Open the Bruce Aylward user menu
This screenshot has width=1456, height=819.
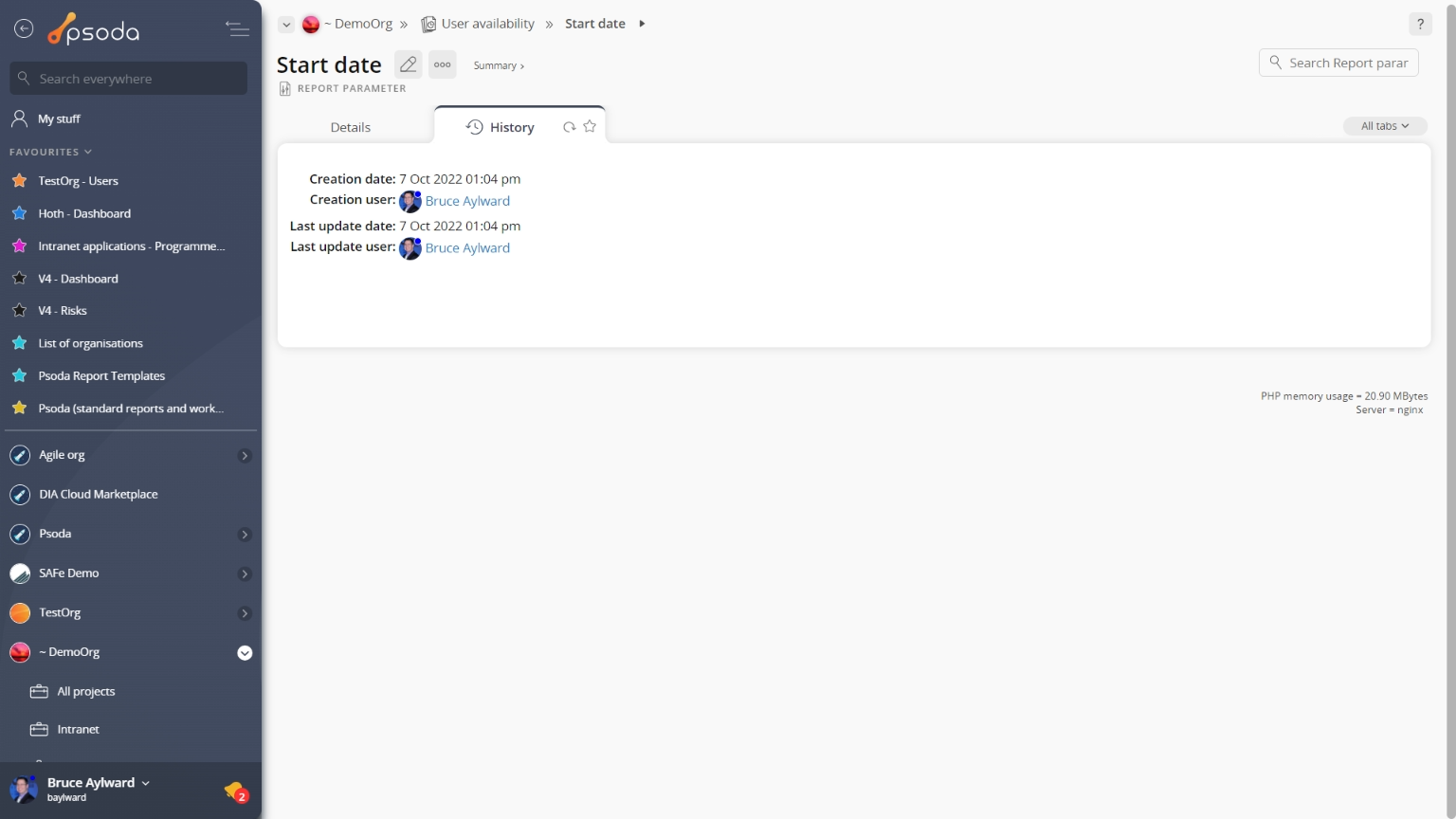(99, 783)
